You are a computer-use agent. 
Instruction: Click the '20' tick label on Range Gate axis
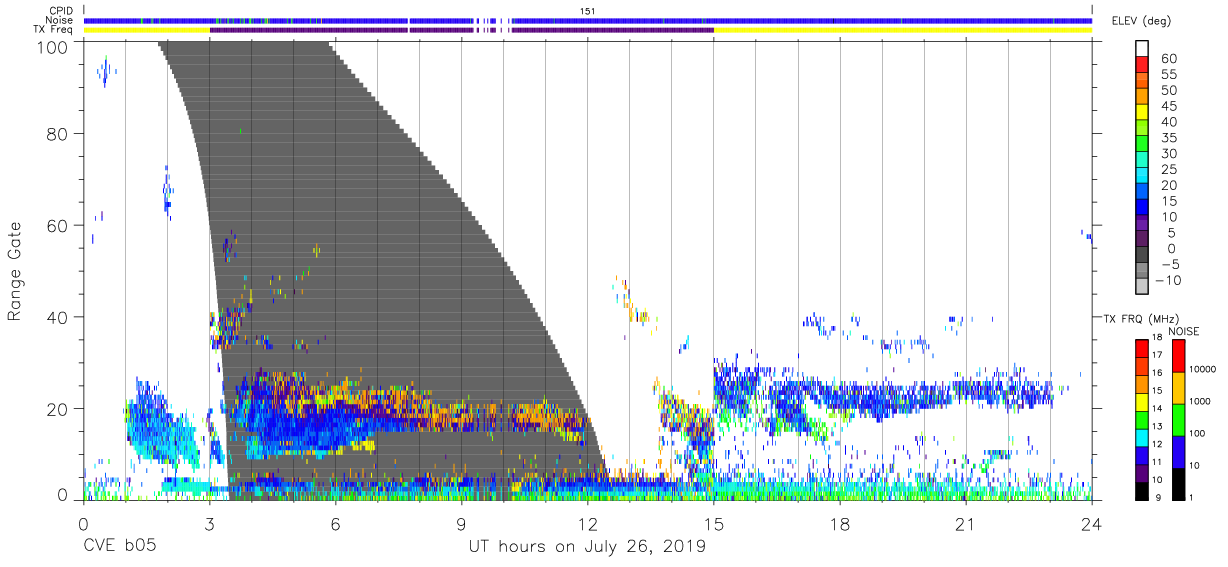click(x=59, y=409)
